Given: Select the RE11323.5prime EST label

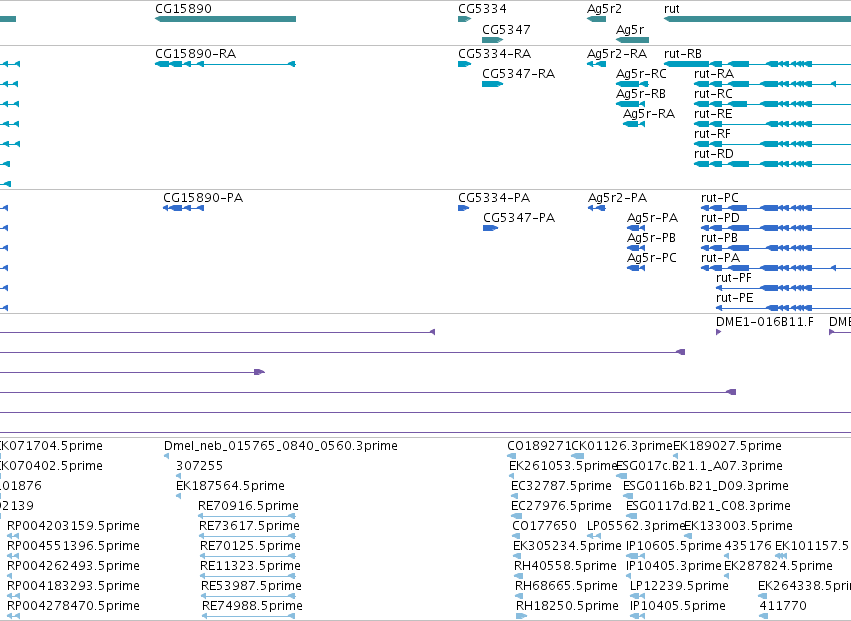Looking at the screenshot, I should 250,566.
